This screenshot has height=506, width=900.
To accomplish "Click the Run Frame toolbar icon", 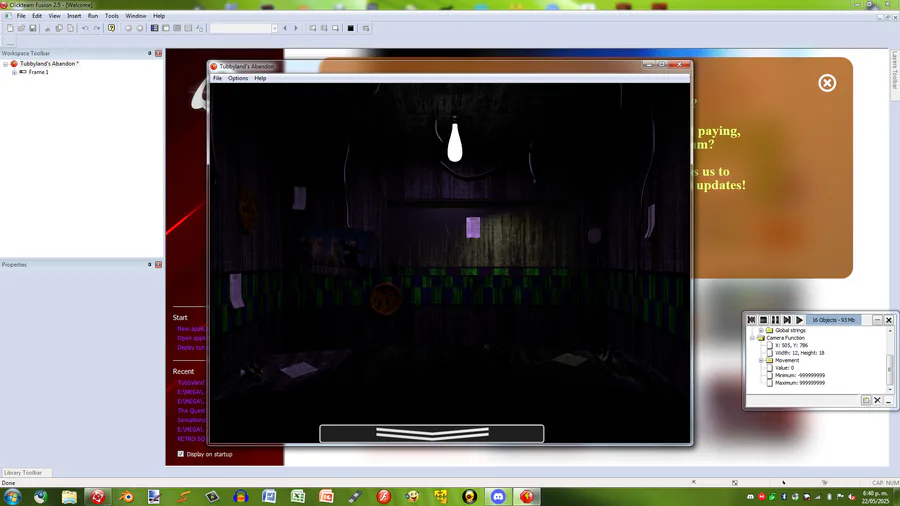I will click(x=336, y=28).
